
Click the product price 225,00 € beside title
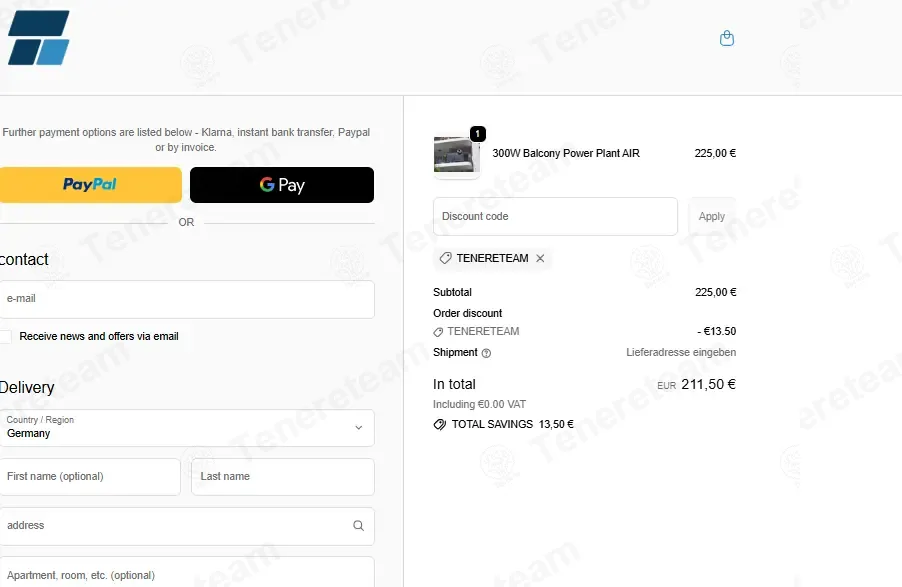(715, 153)
